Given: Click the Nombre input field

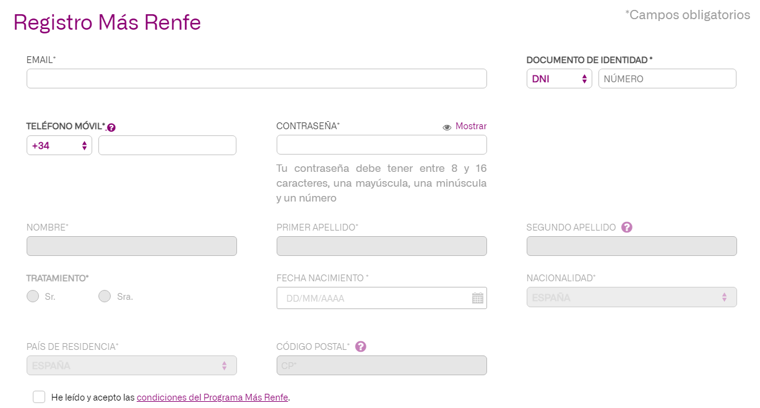Looking at the screenshot, I should [x=131, y=246].
